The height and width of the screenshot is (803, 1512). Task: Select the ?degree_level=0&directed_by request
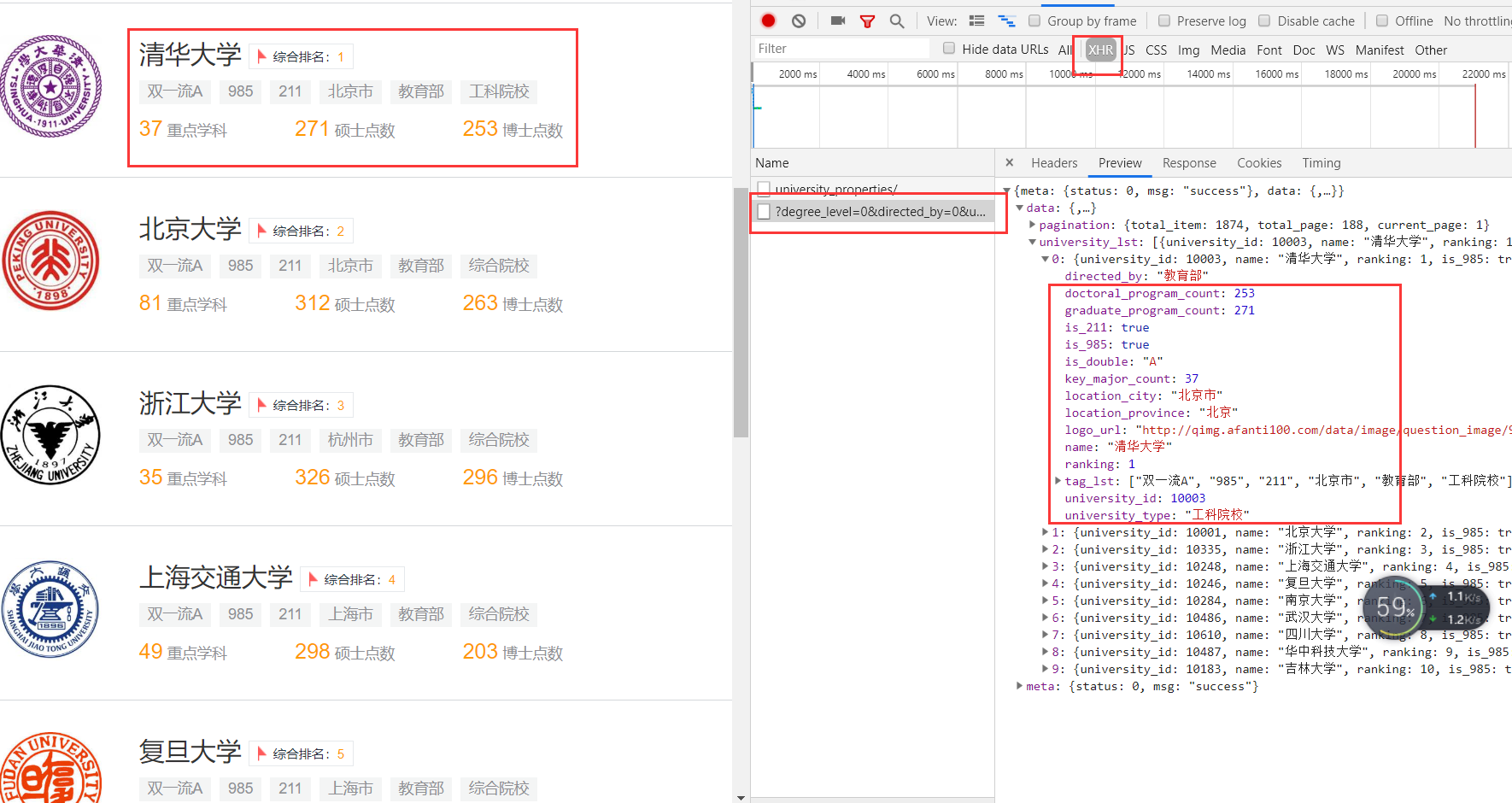pos(873,211)
